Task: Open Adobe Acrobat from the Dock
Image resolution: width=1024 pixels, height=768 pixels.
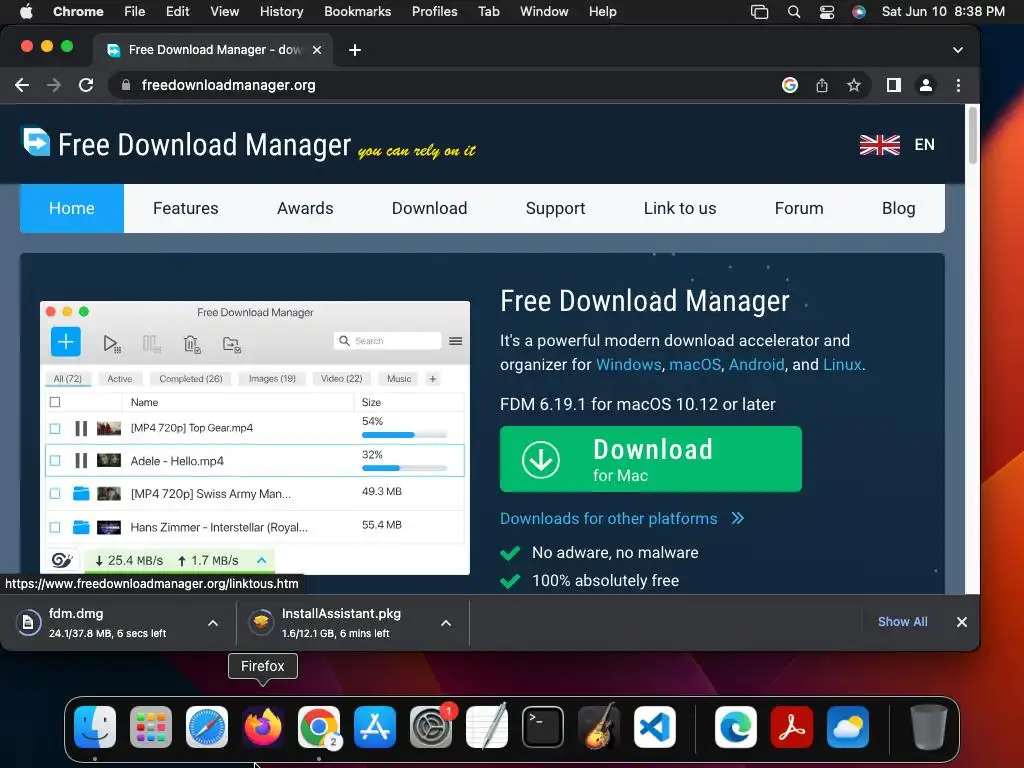Action: (792, 727)
